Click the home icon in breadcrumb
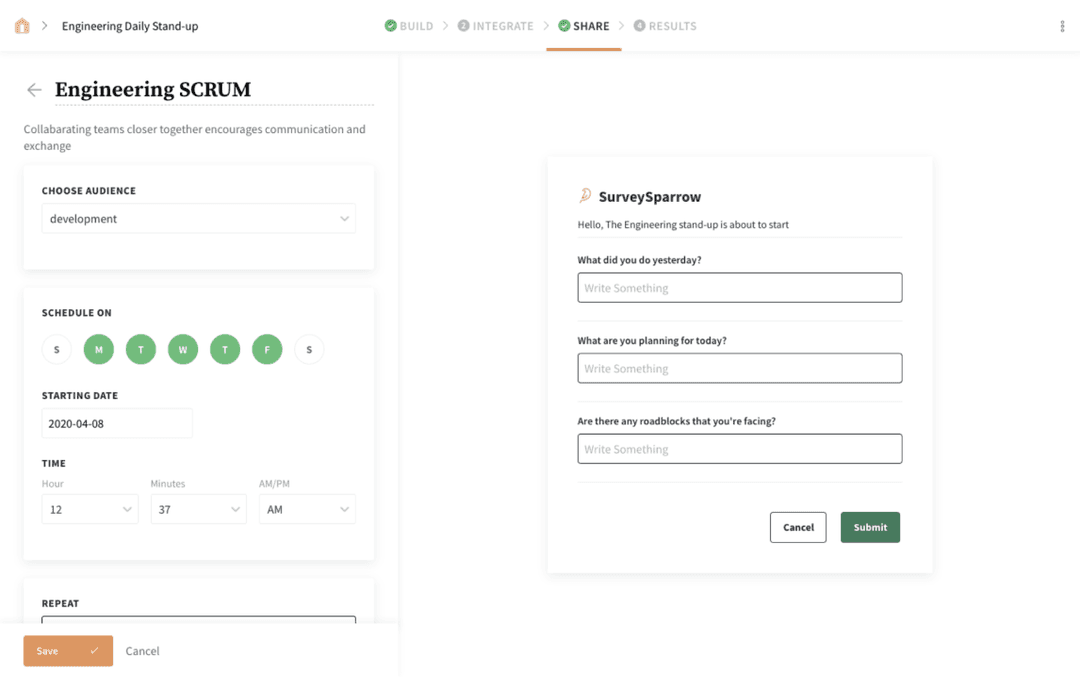 point(22,26)
